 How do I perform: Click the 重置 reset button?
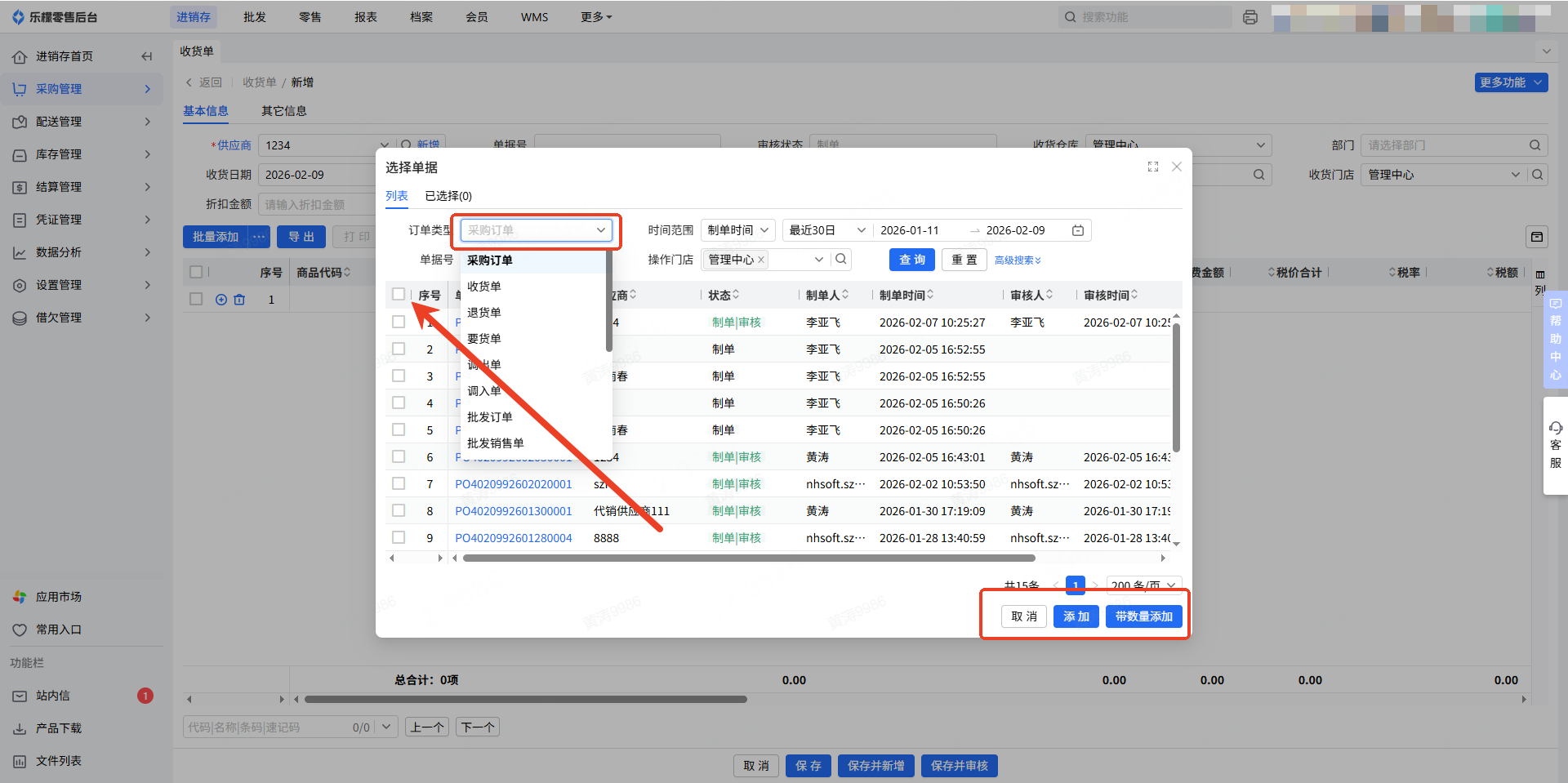pos(964,260)
